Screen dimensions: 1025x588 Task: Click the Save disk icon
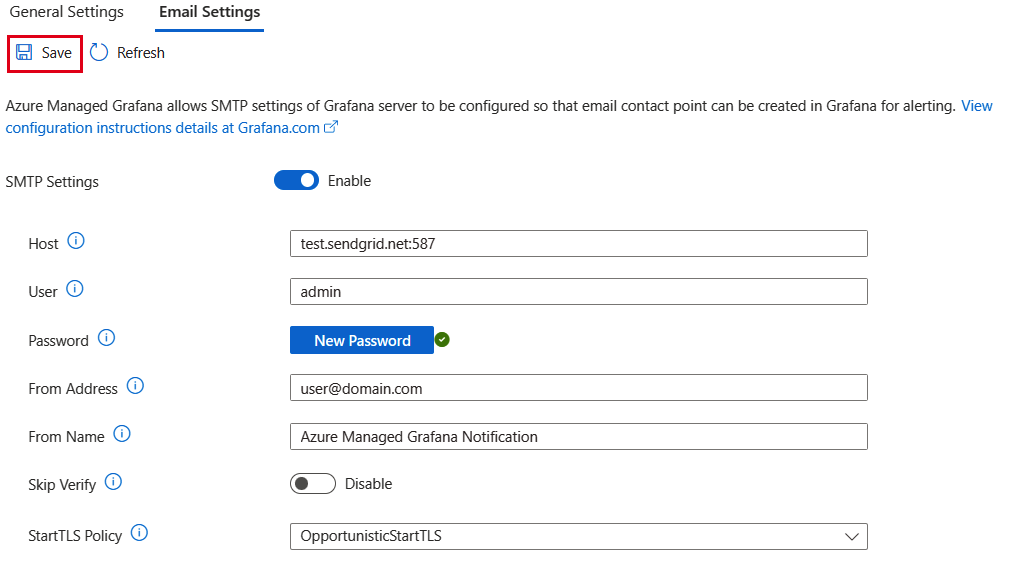click(20, 53)
